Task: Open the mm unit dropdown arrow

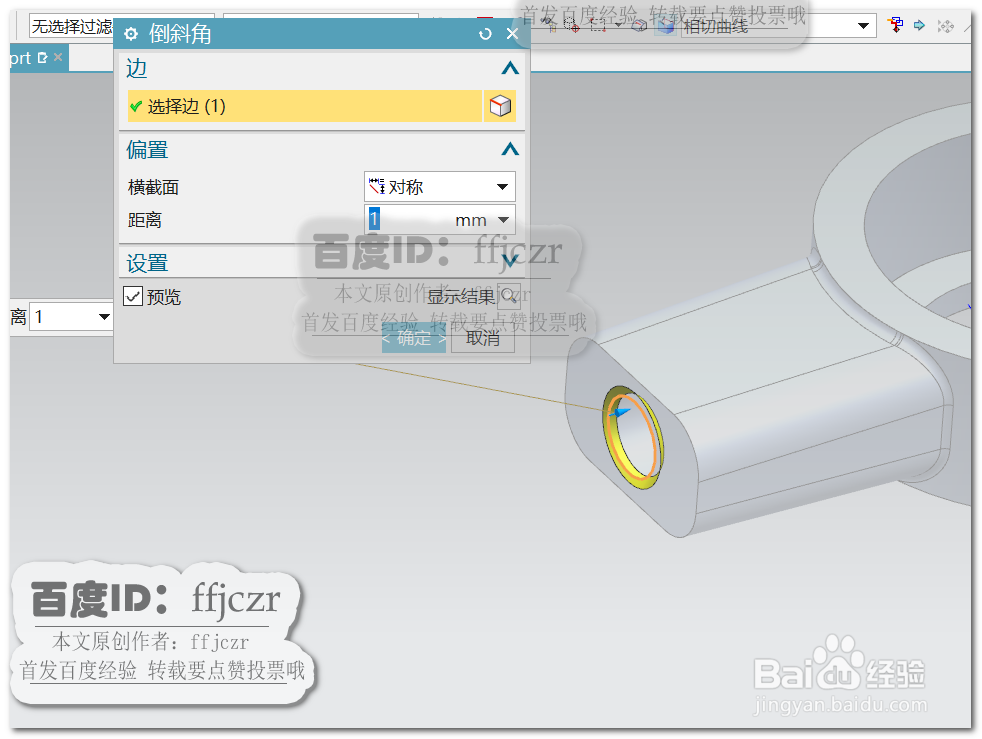Action: pyautogui.click(x=504, y=220)
